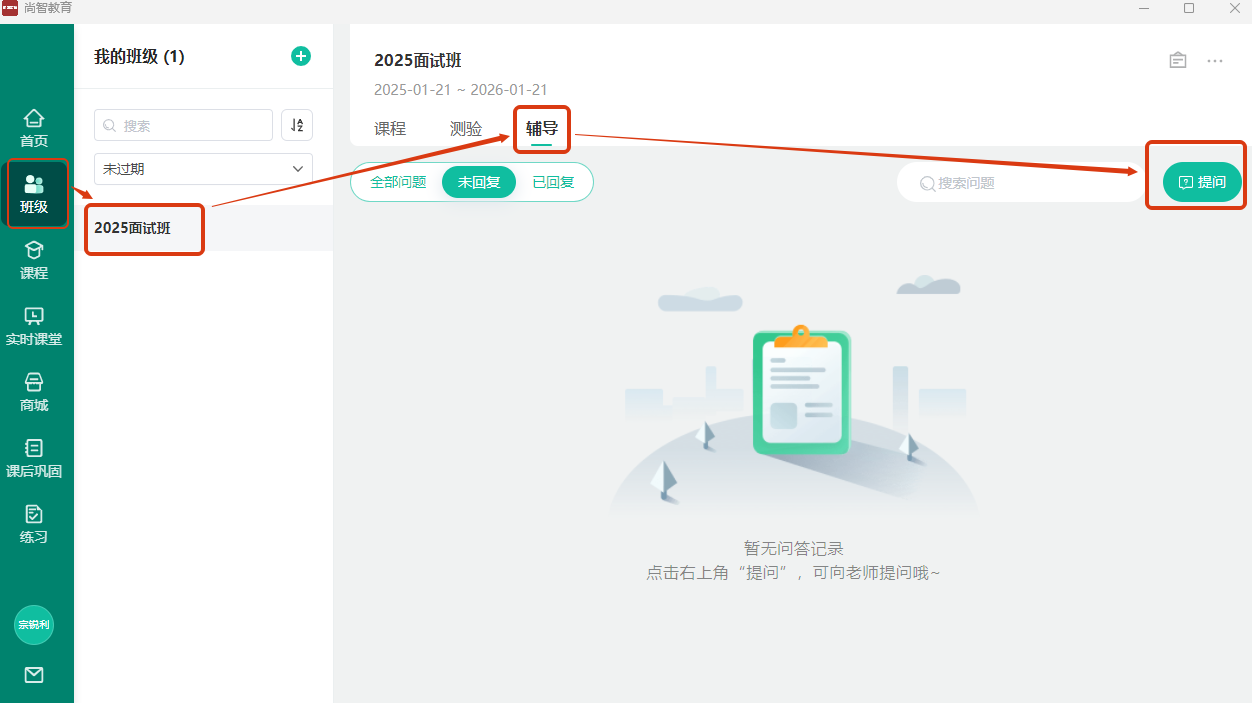Click the green add class plus icon

pyautogui.click(x=300, y=56)
